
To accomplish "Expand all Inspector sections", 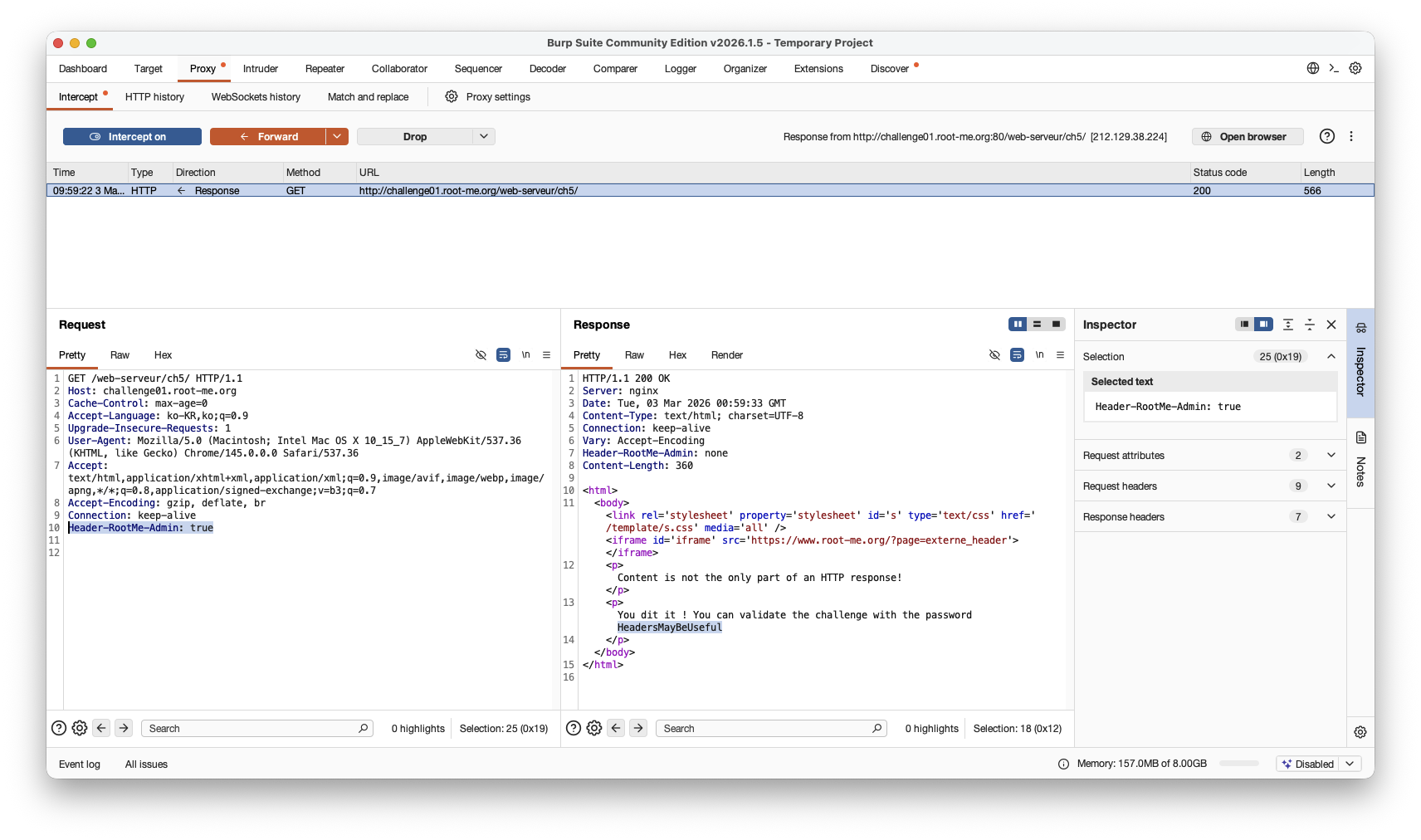I will coord(1288,325).
